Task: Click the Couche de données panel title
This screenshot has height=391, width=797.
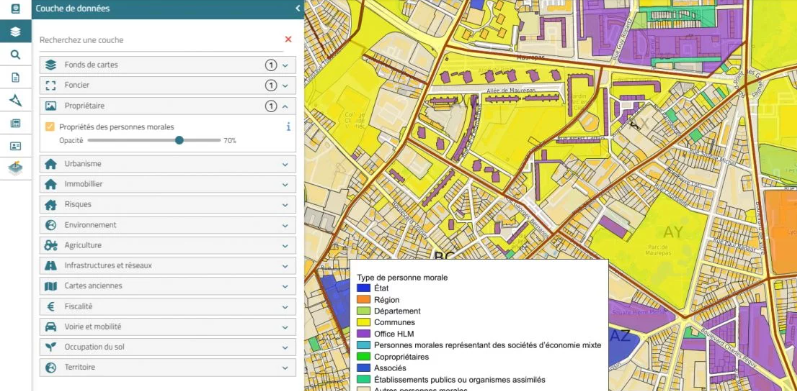Action: point(73,8)
